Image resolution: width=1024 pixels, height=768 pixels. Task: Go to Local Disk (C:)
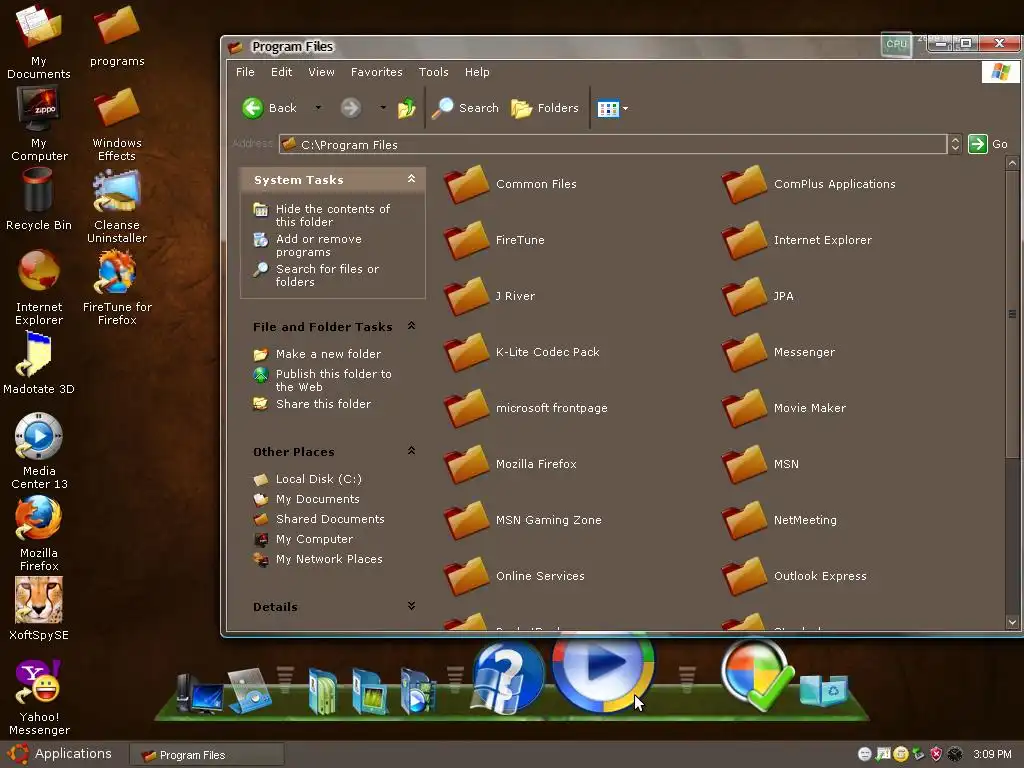318,479
